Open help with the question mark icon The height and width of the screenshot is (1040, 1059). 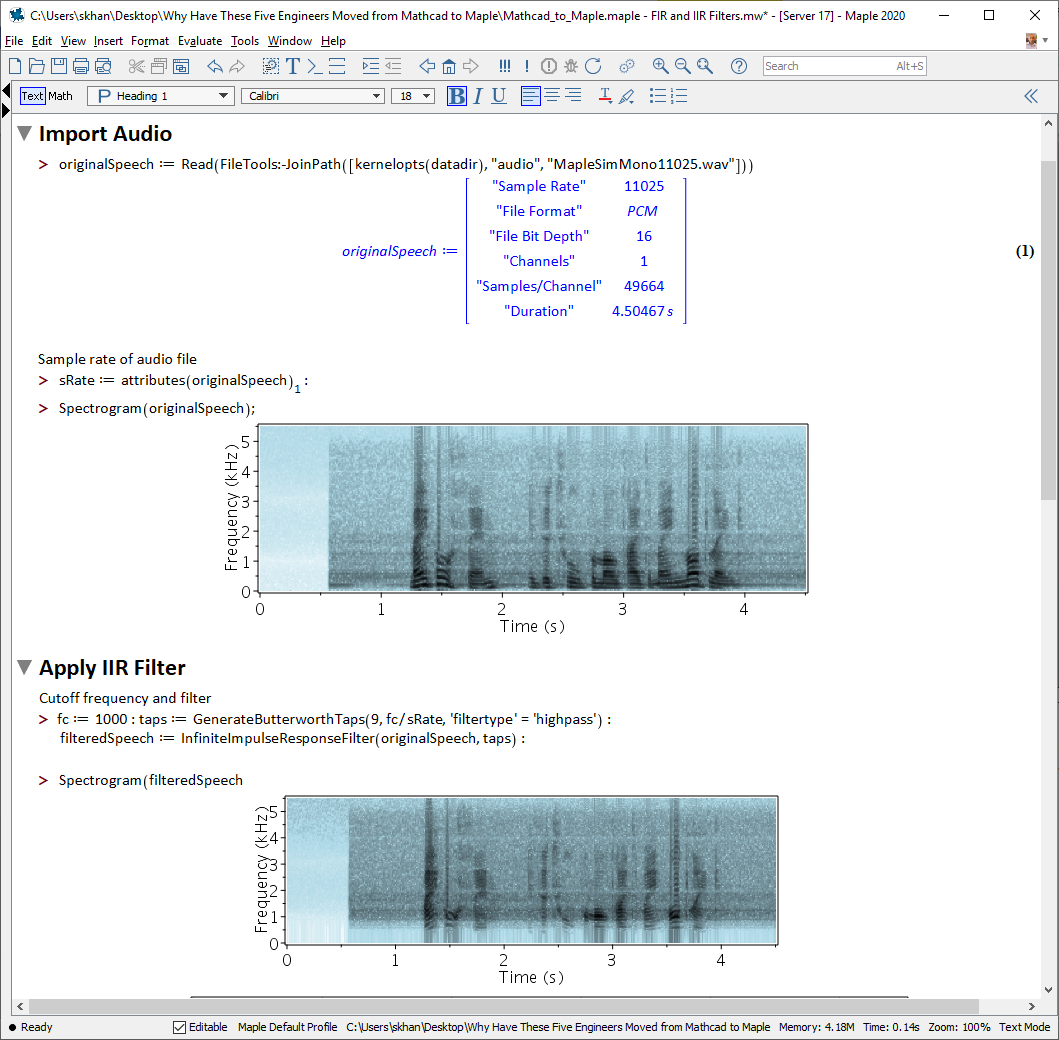739,66
